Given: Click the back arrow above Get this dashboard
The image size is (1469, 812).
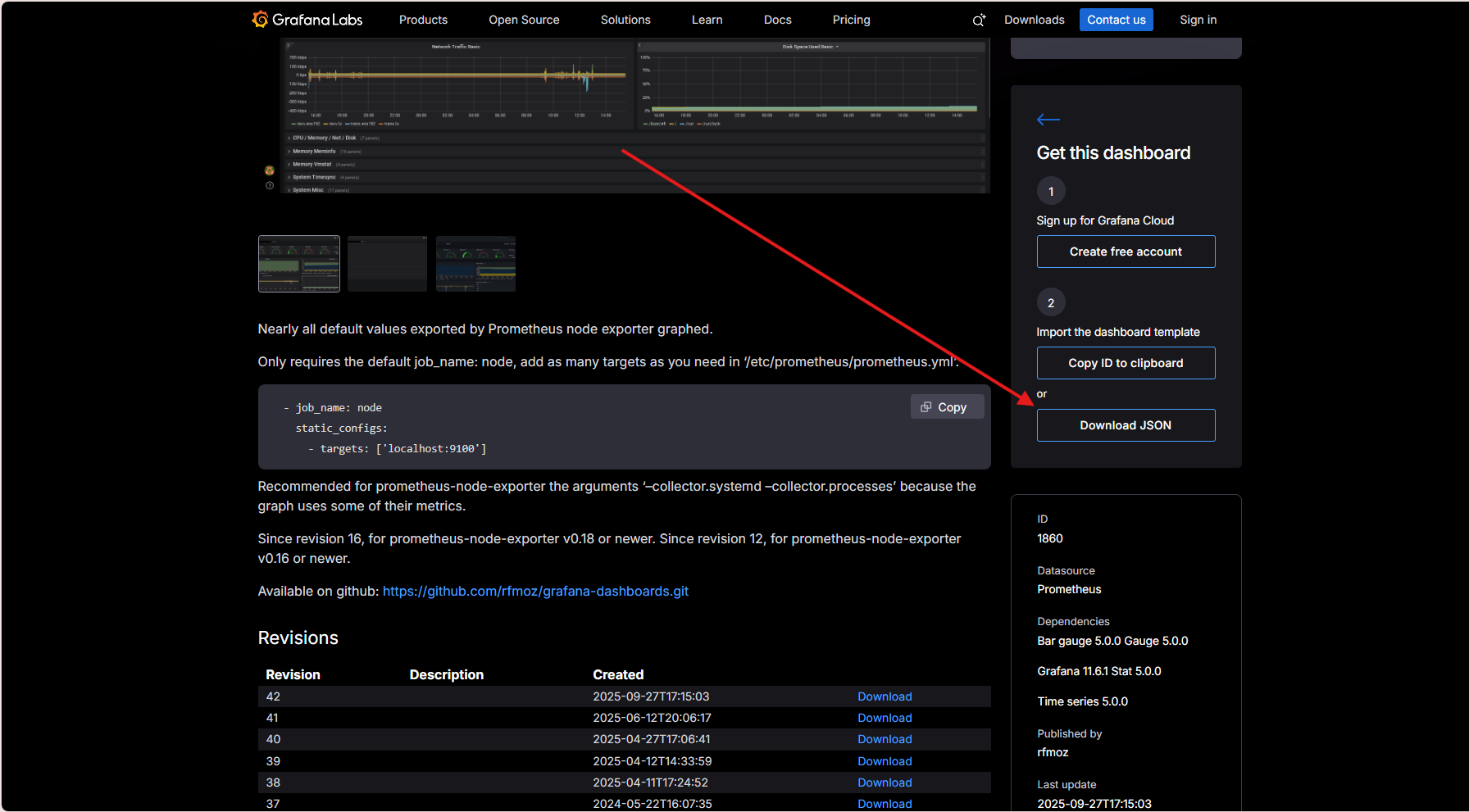Looking at the screenshot, I should (x=1048, y=120).
